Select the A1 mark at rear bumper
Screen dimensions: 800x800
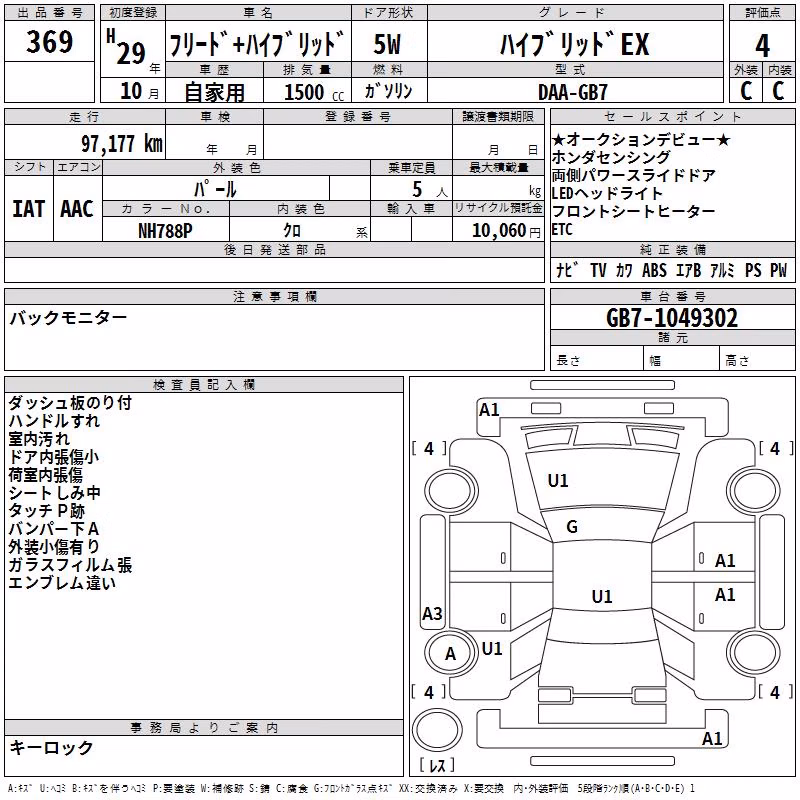(x=712, y=738)
